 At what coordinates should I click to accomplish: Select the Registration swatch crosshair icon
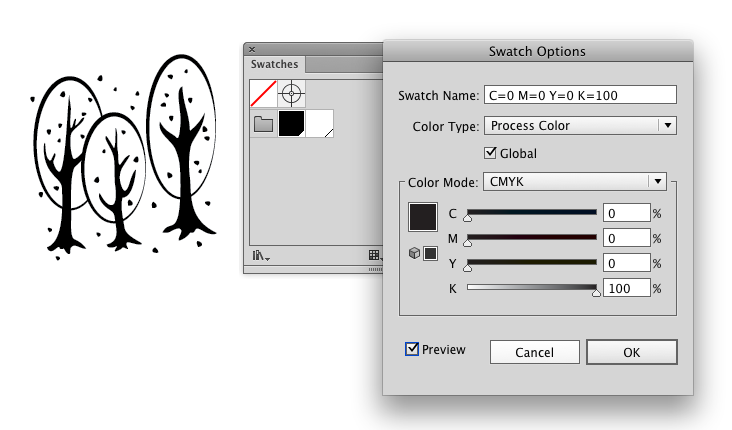pos(291,93)
